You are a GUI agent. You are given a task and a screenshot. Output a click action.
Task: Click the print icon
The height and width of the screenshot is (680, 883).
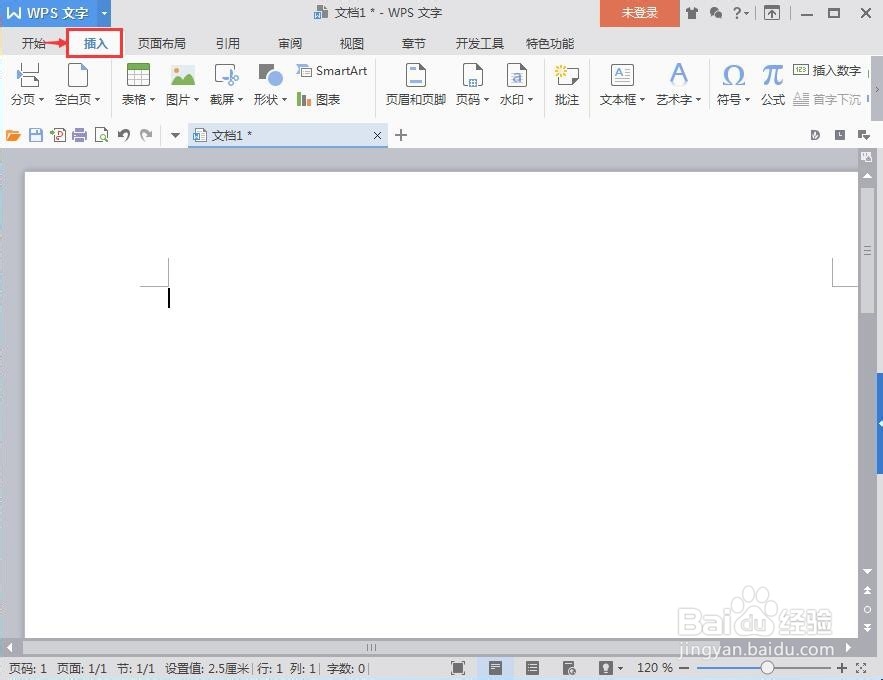(x=79, y=135)
